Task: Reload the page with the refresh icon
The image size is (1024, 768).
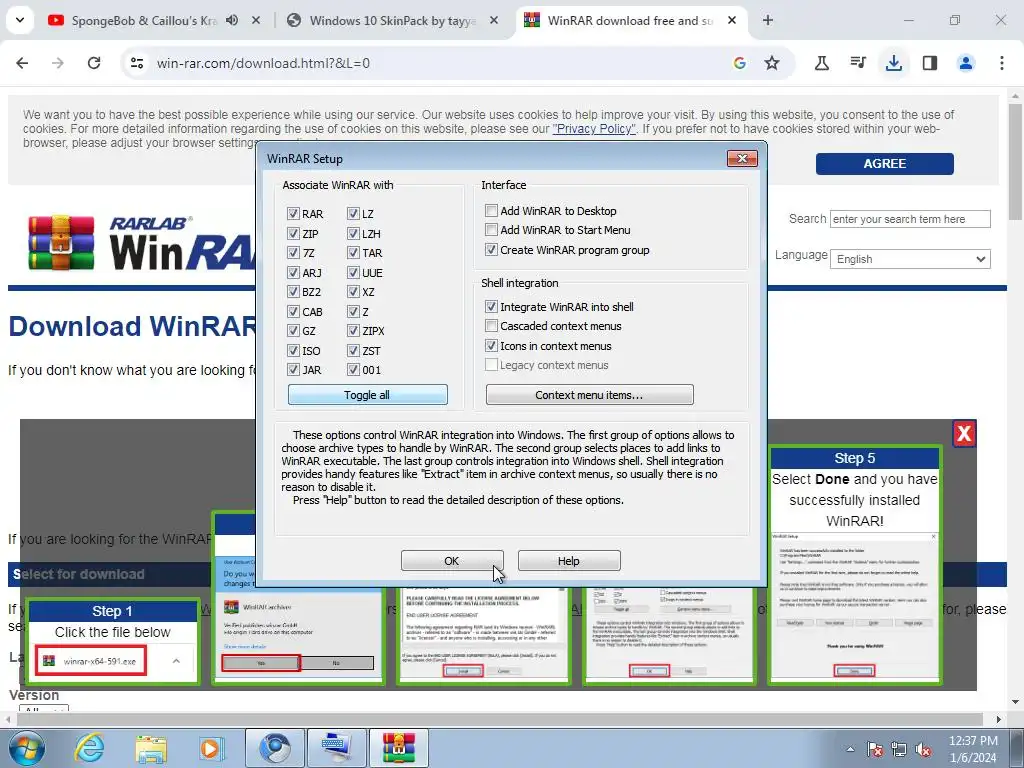Action: (94, 63)
